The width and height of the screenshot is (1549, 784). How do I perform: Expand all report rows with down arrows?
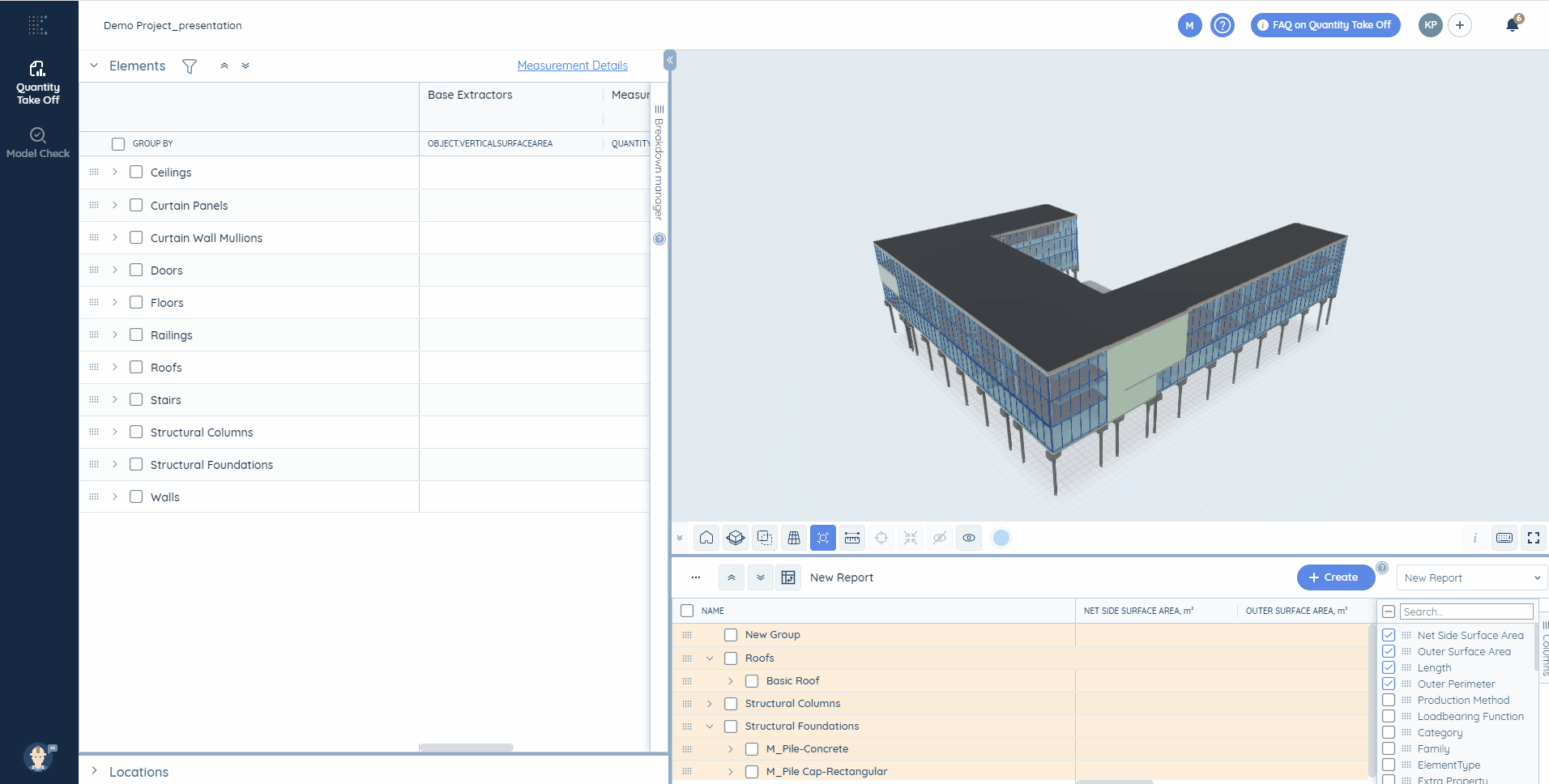point(761,577)
